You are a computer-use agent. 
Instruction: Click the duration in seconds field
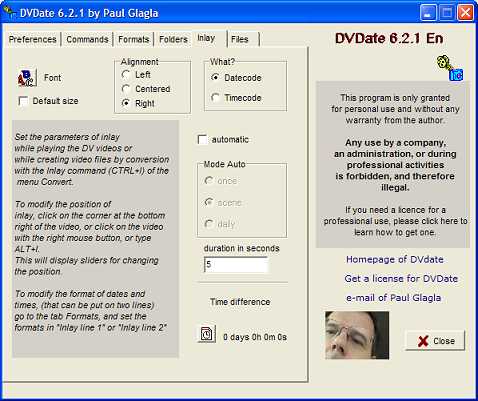click(x=236, y=264)
